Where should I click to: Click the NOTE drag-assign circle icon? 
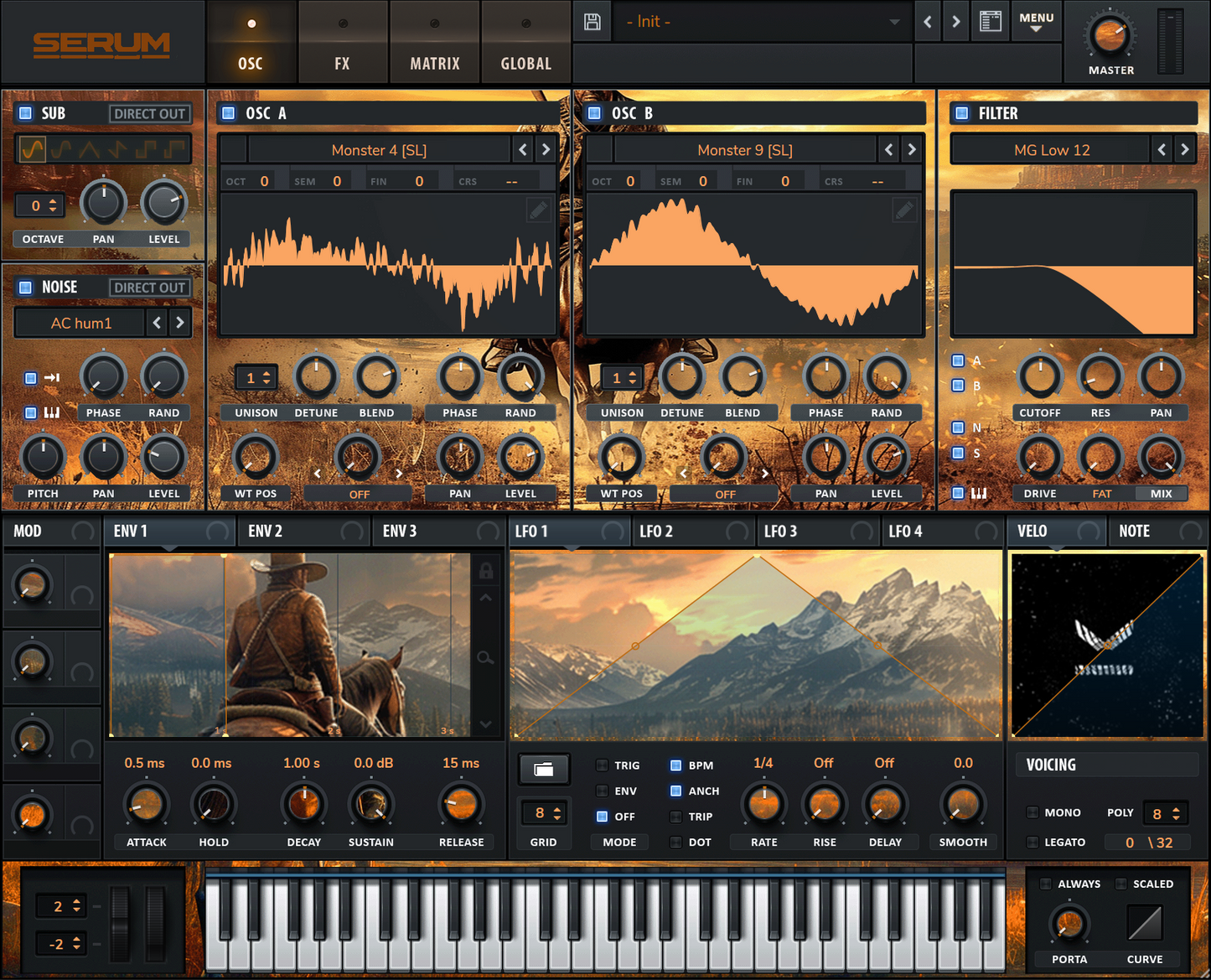coord(1191,531)
